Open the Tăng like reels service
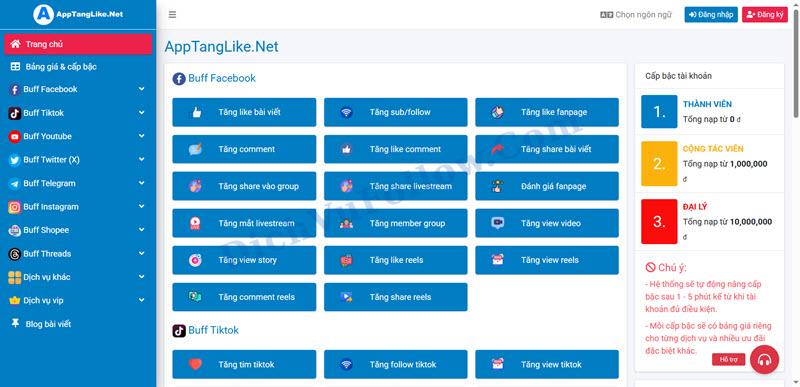 [x=395, y=260]
